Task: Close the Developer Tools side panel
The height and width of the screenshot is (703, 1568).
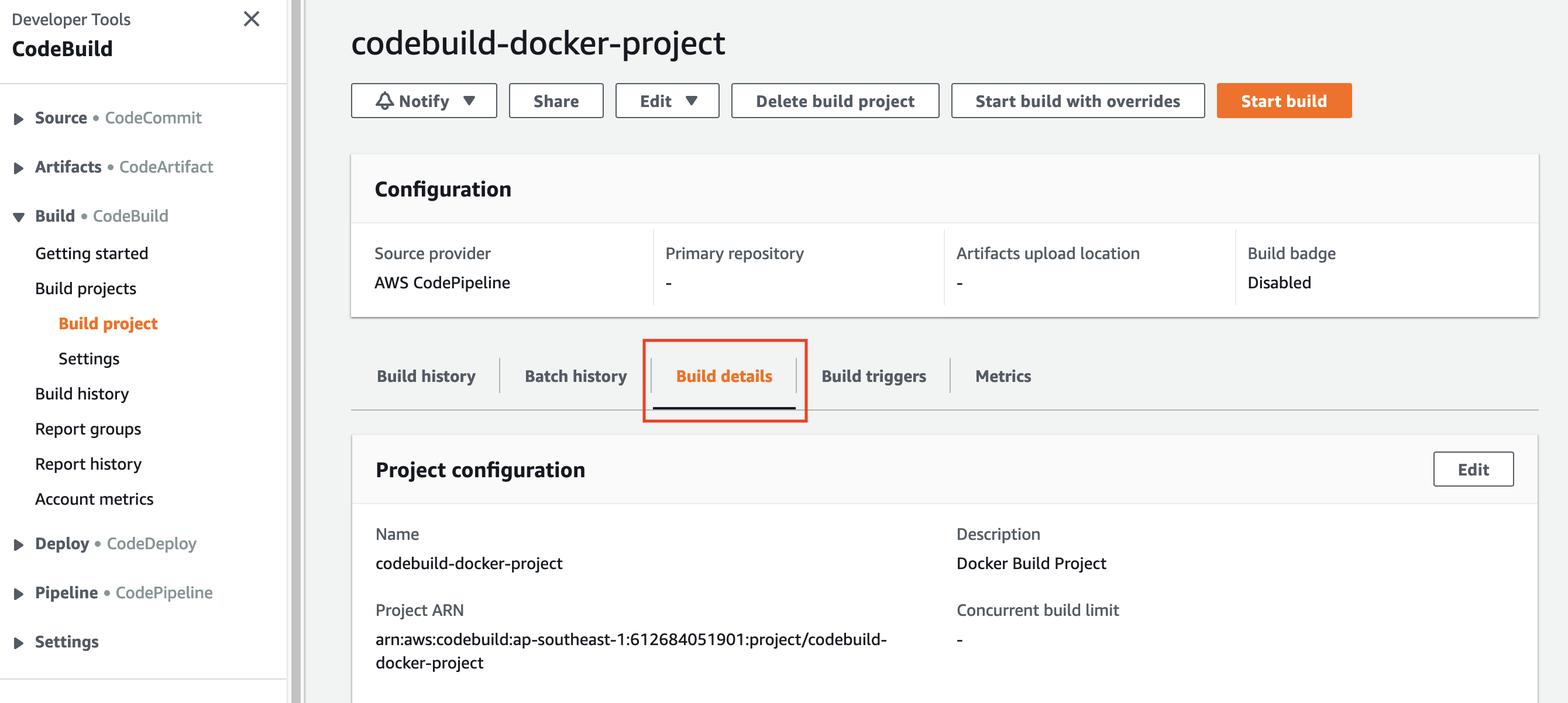Action: [252, 19]
